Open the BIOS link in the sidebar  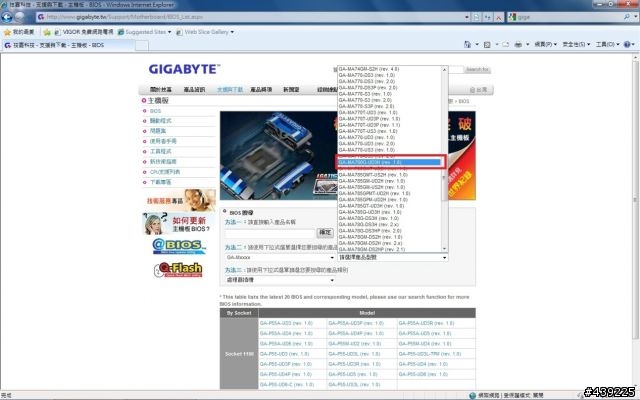click(x=156, y=111)
